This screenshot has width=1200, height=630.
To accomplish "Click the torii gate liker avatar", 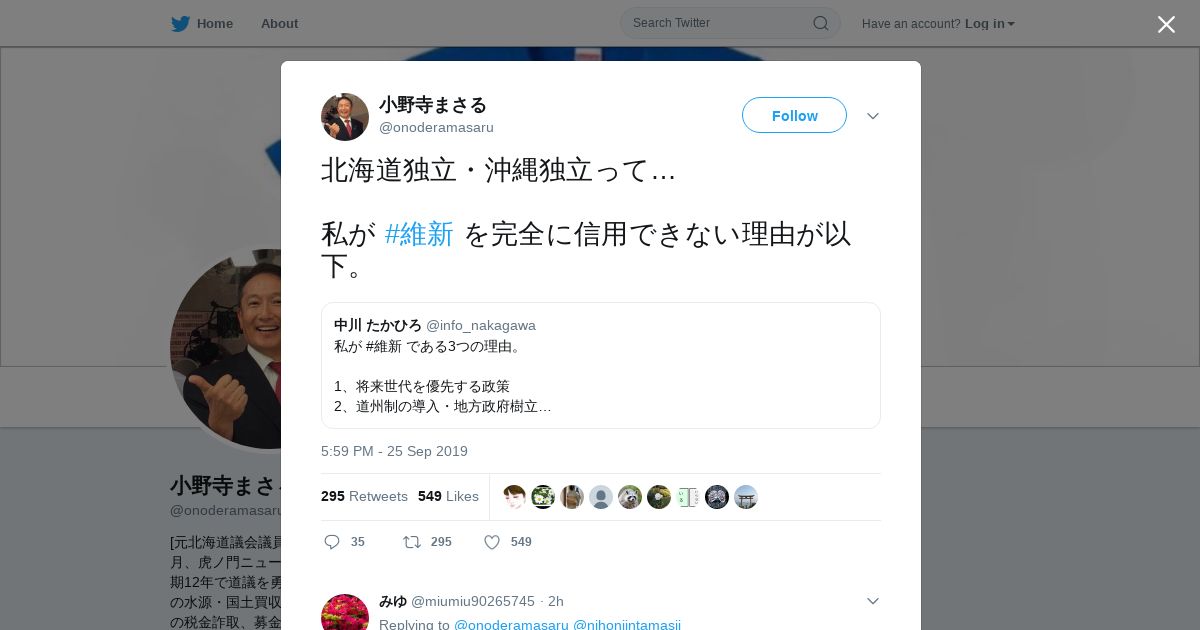I will [x=746, y=497].
